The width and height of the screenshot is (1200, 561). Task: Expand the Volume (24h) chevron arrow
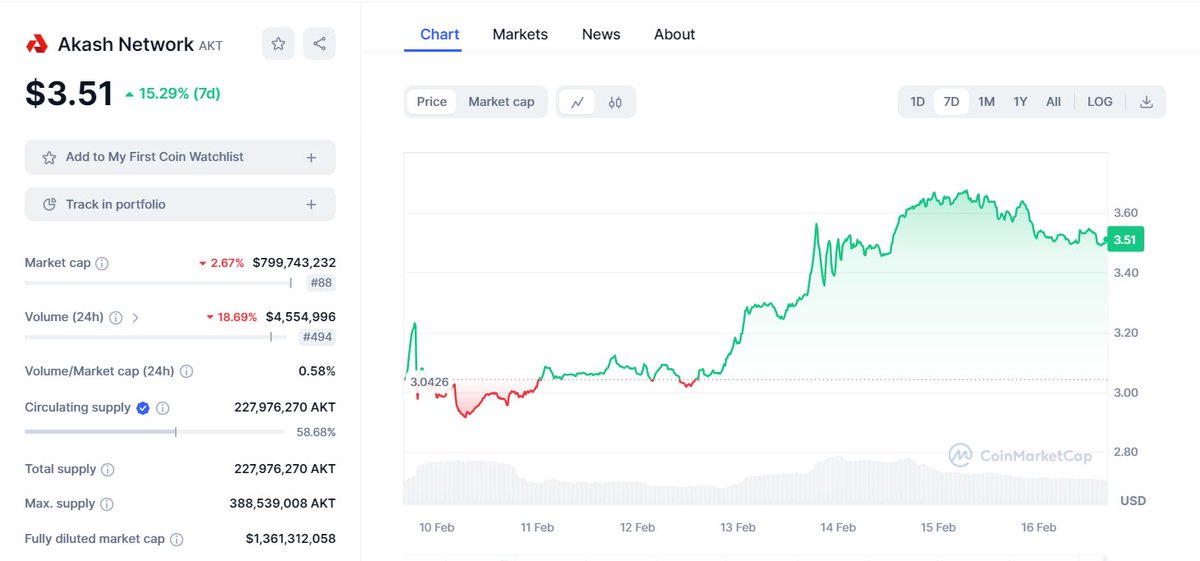pos(136,317)
